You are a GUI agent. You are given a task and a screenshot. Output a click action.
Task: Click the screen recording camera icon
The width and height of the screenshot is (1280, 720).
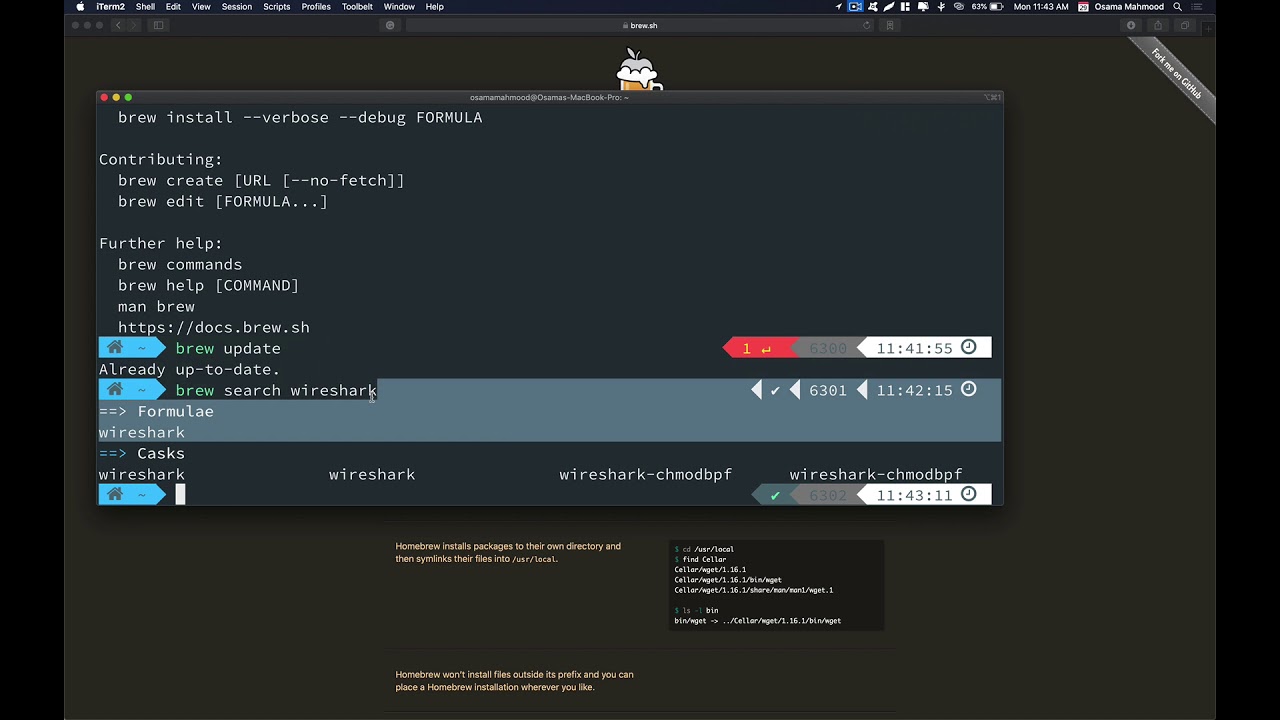pyautogui.click(x=855, y=7)
